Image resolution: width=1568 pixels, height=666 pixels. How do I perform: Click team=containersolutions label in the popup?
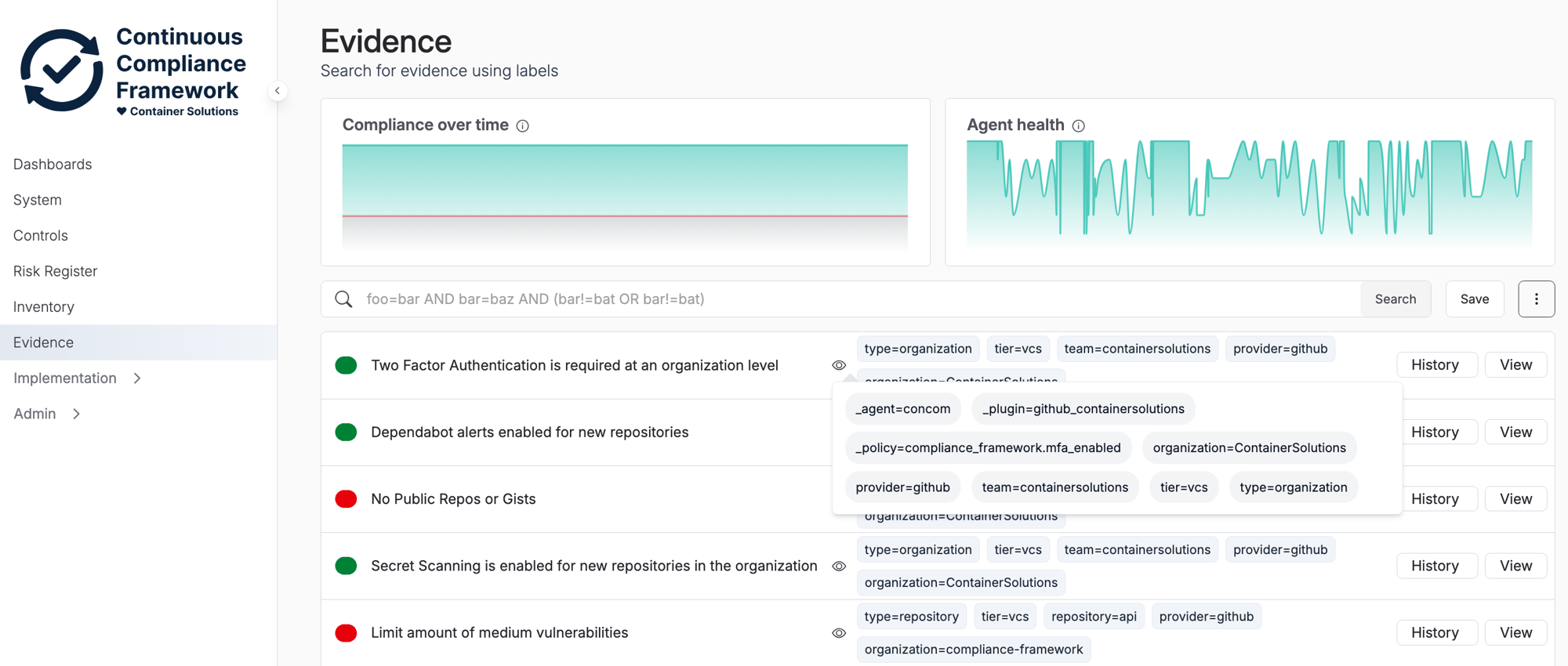click(1055, 487)
